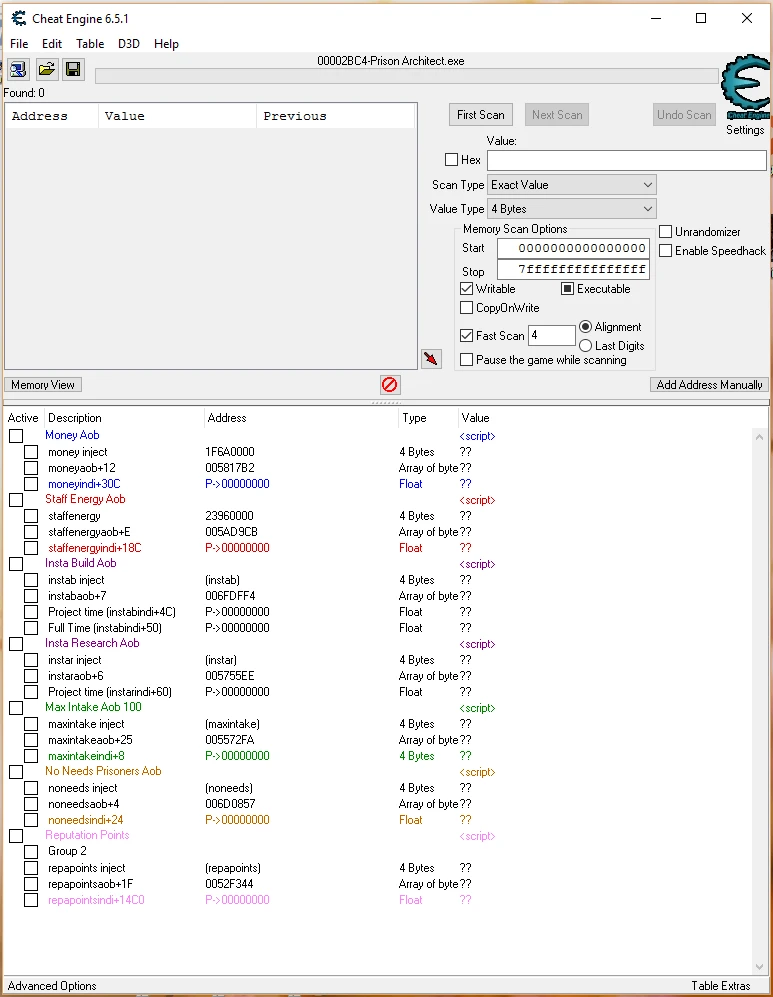Click the Cheat Engine title bar icon
Screen dimensions: 773x997
19,18
